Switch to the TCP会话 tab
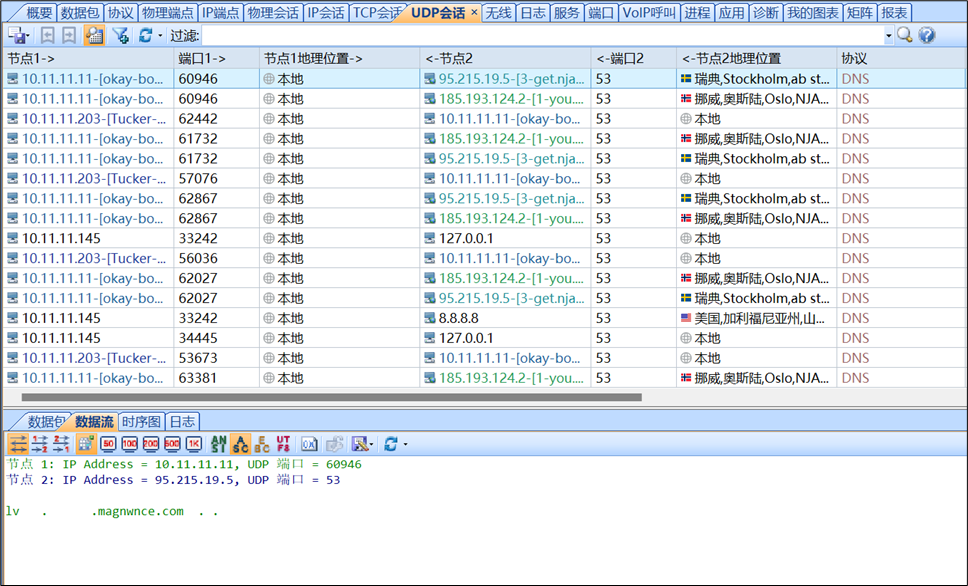Image resolution: width=968 pixels, height=586 pixels. (x=377, y=13)
